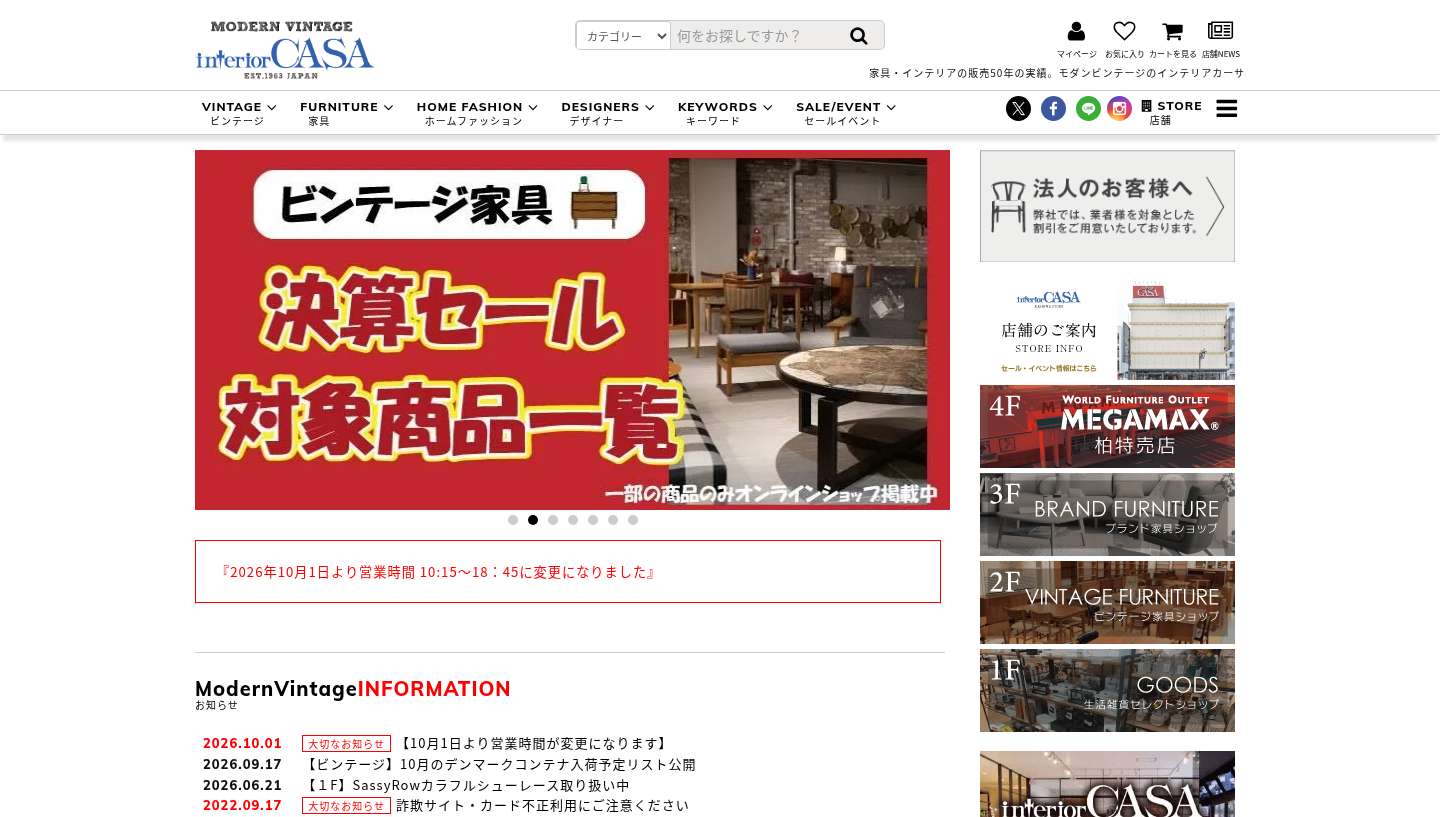Viewport: 1440px width, 817px height.
Task: Open Facebook social icon
Action: coord(1053,108)
